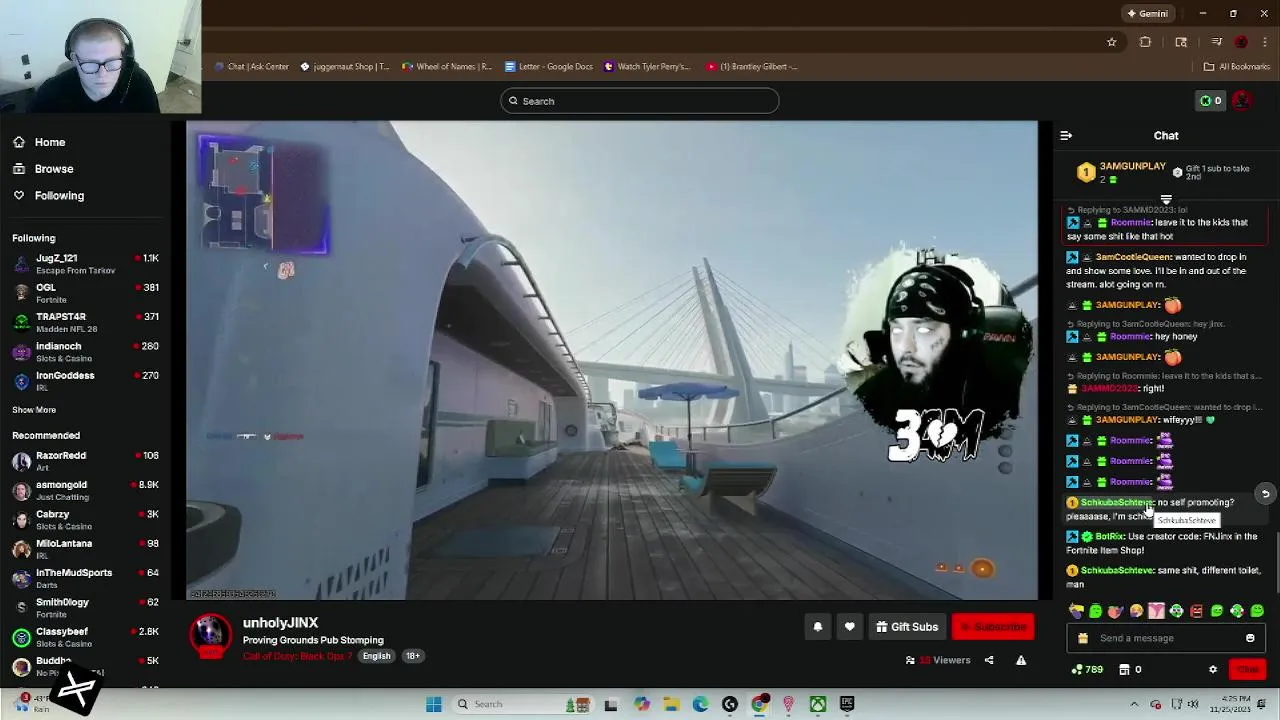Screen dimensions: 1280x720
Task: Collapse the chat panel
Action: click(x=1066, y=136)
